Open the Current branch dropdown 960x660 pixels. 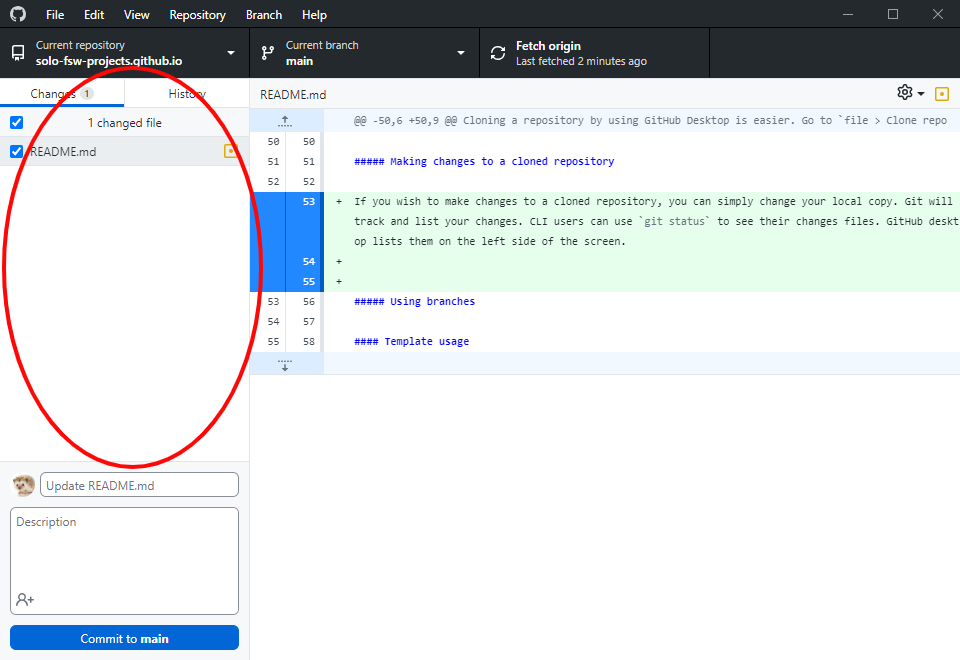[x=364, y=53]
